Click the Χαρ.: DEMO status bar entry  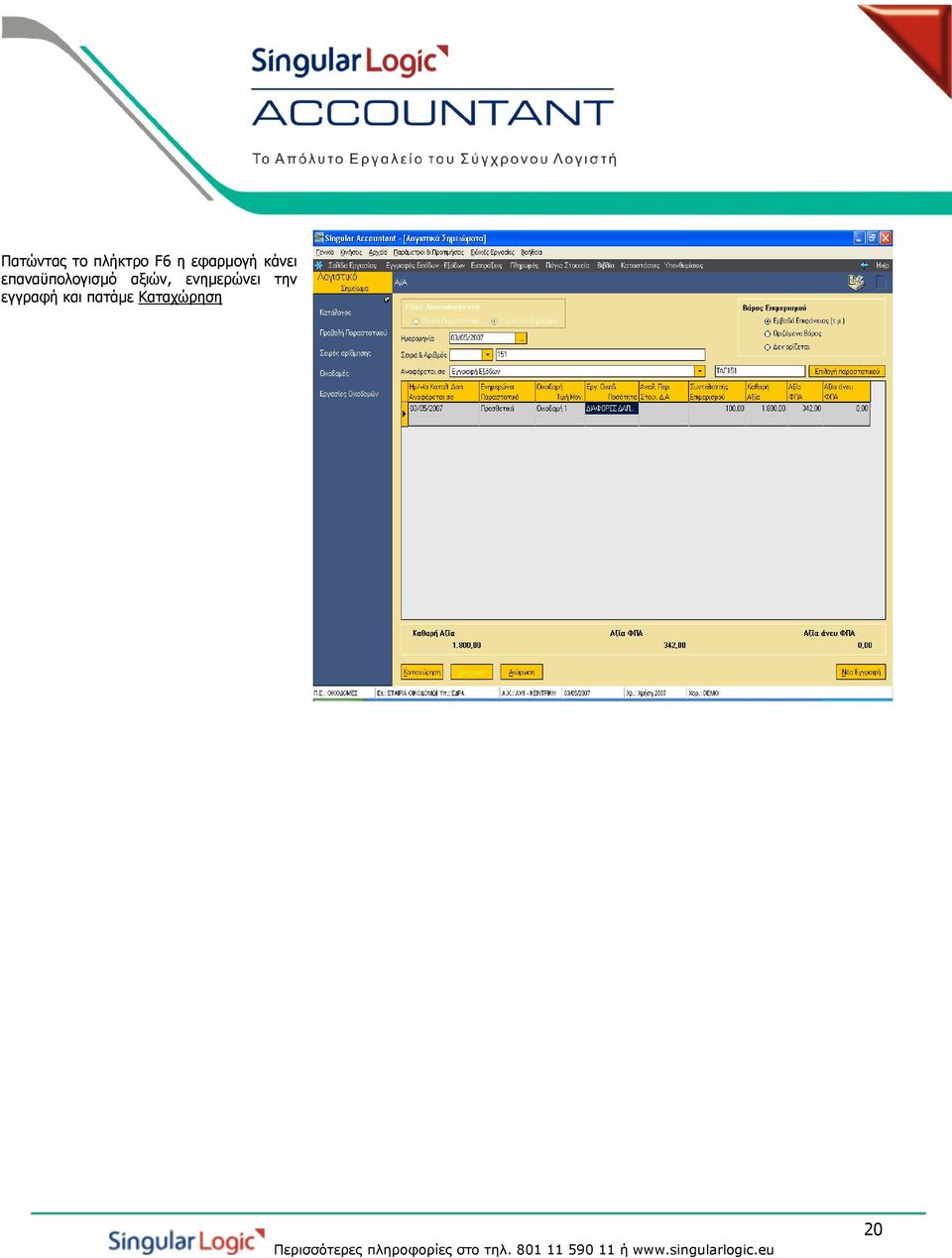point(704,692)
